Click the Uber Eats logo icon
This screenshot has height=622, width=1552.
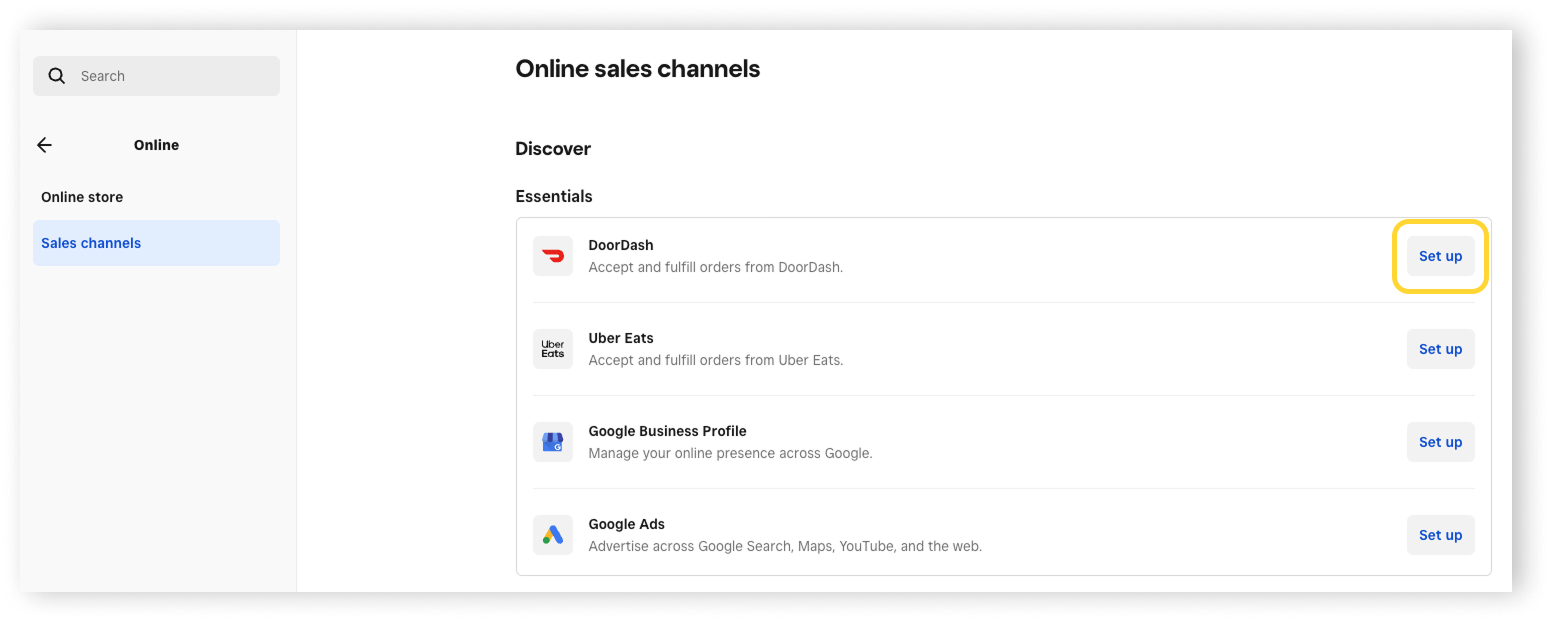pos(553,349)
